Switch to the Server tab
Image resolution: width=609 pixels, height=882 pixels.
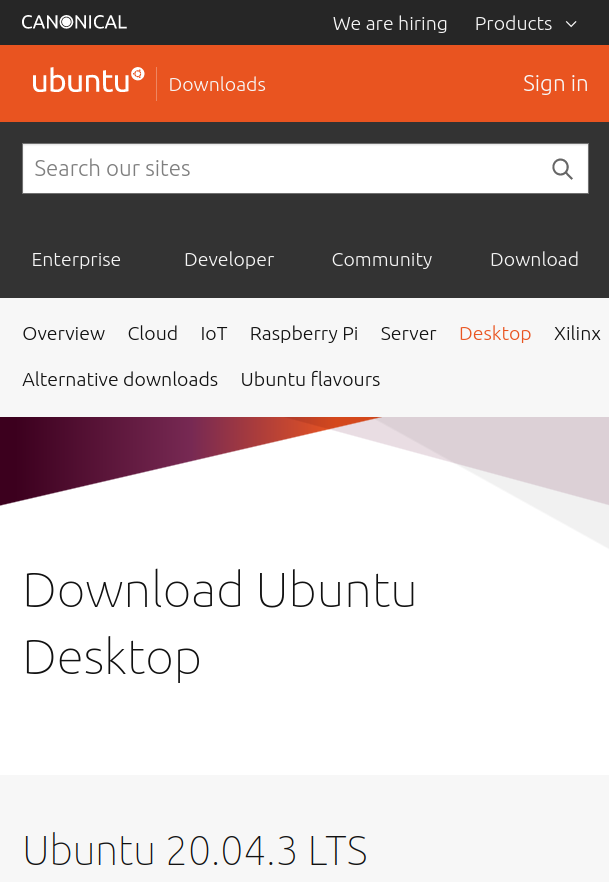tap(408, 334)
